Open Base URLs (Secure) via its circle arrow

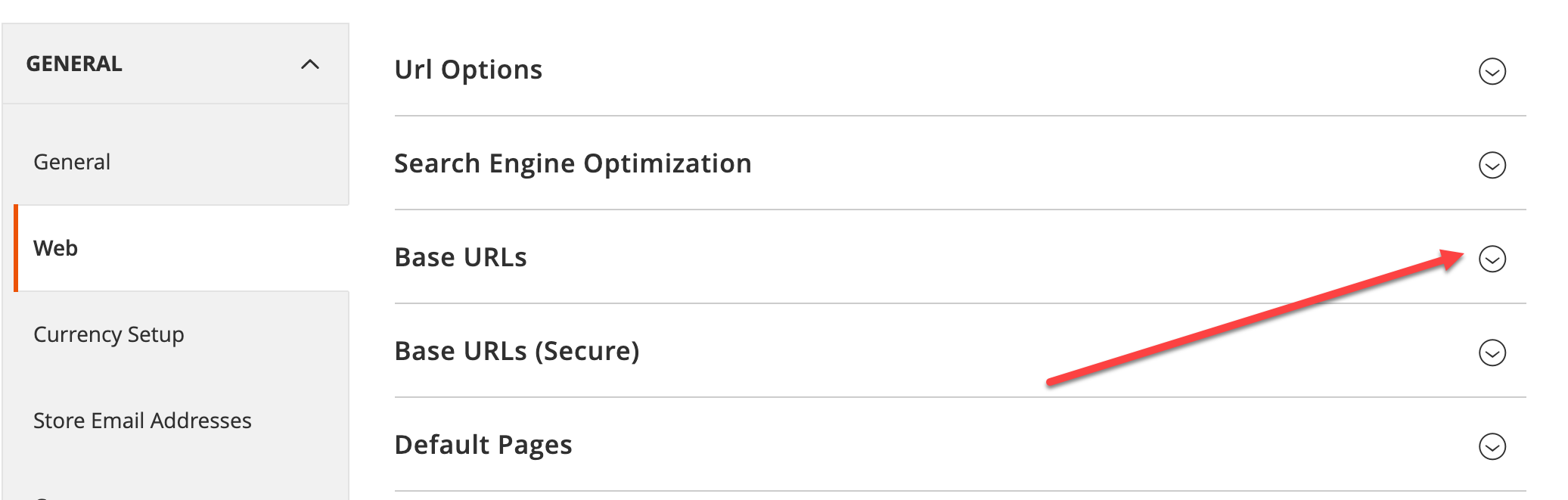(1492, 352)
